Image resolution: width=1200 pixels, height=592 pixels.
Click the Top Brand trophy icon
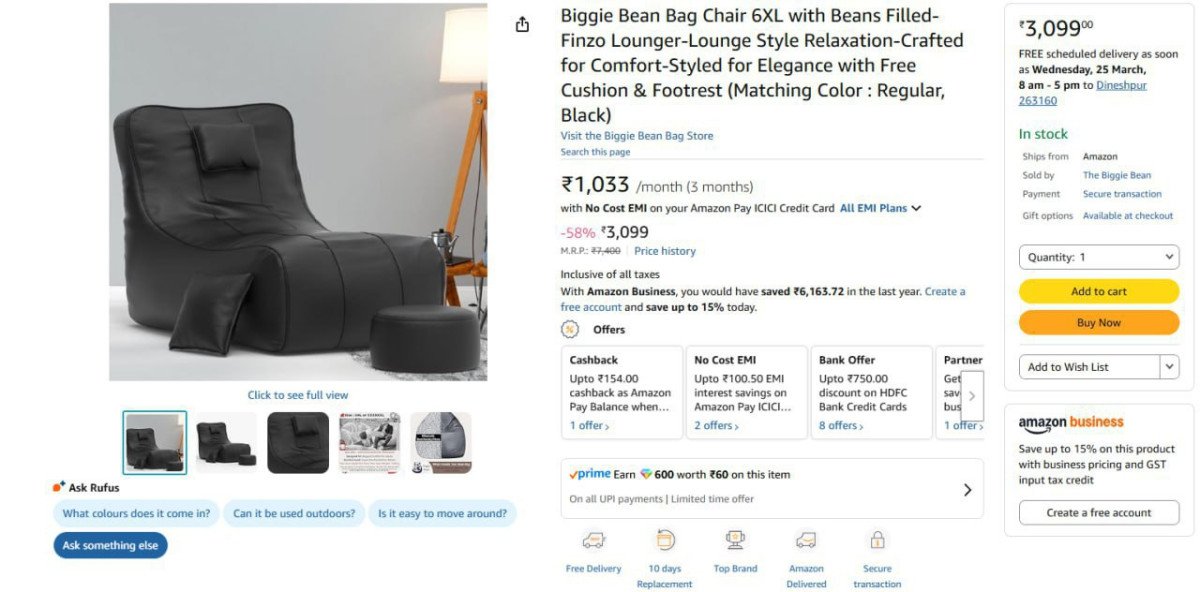coord(735,541)
